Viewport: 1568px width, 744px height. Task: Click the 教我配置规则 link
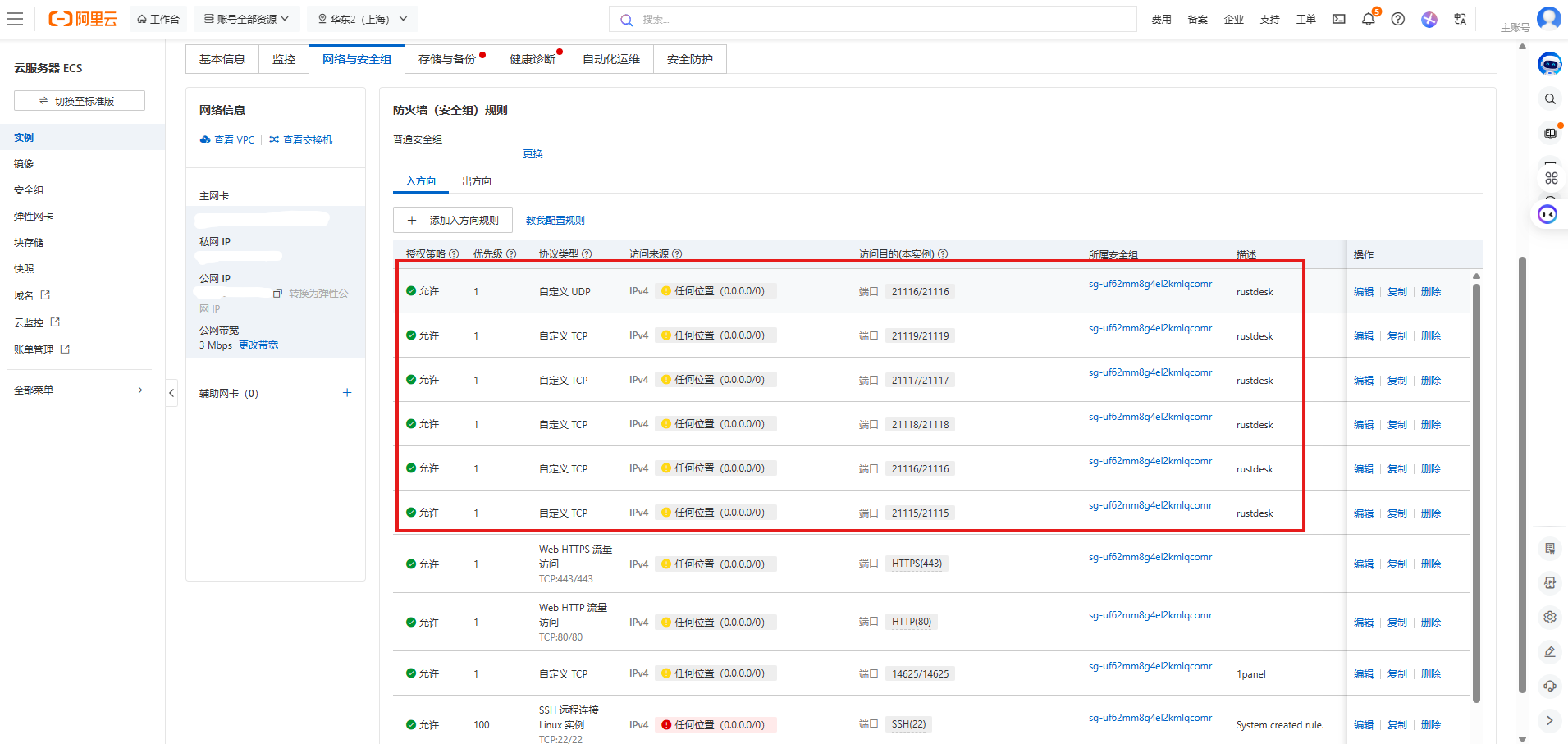click(555, 221)
